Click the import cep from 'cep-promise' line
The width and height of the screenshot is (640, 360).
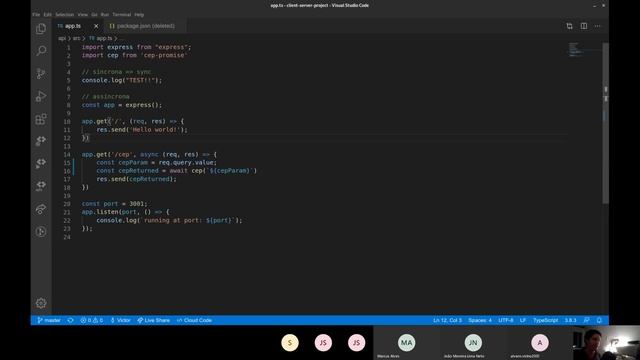[x=135, y=56]
